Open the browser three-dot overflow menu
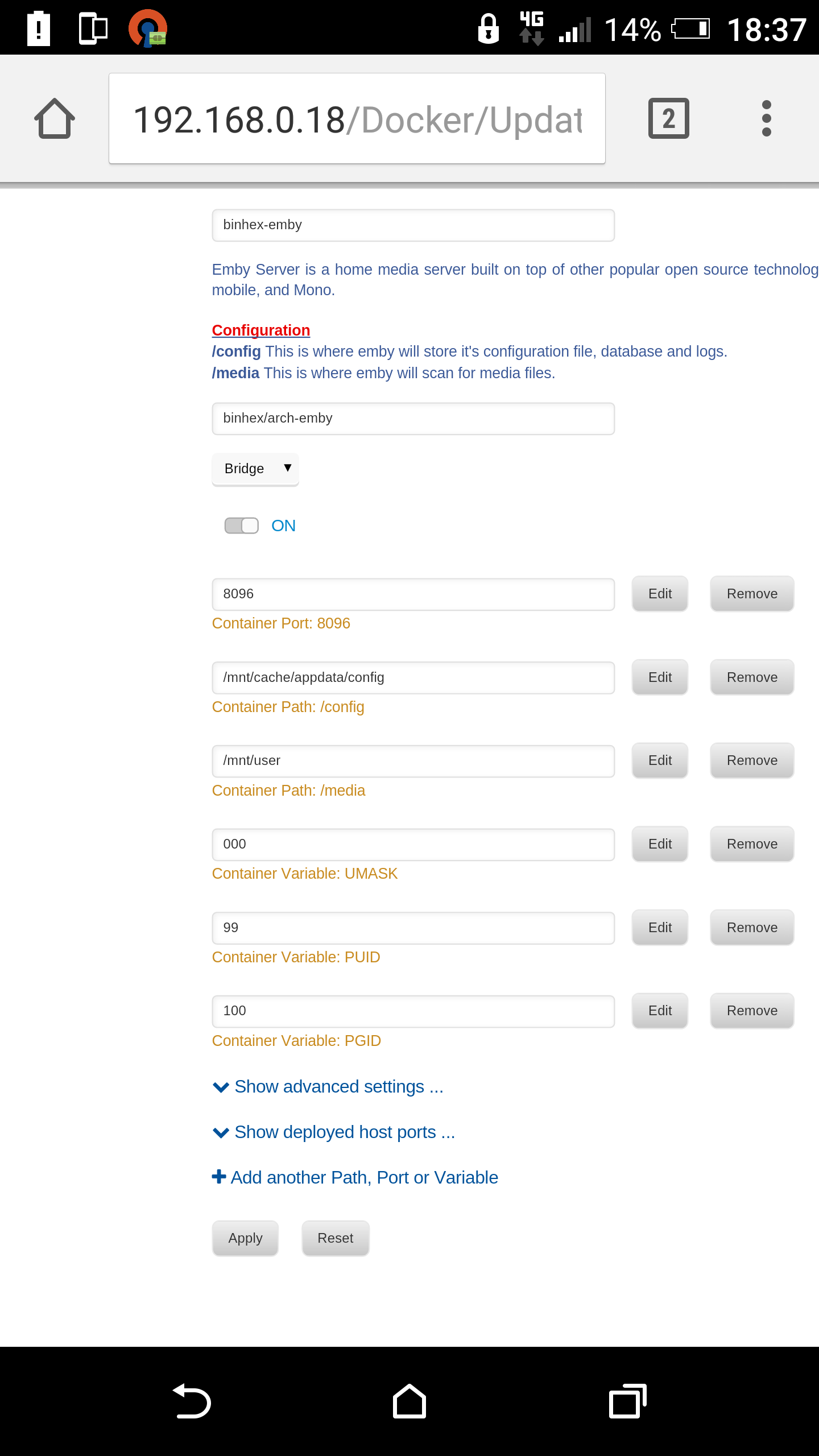Viewport: 819px width, 1456px height. point(766,118)
